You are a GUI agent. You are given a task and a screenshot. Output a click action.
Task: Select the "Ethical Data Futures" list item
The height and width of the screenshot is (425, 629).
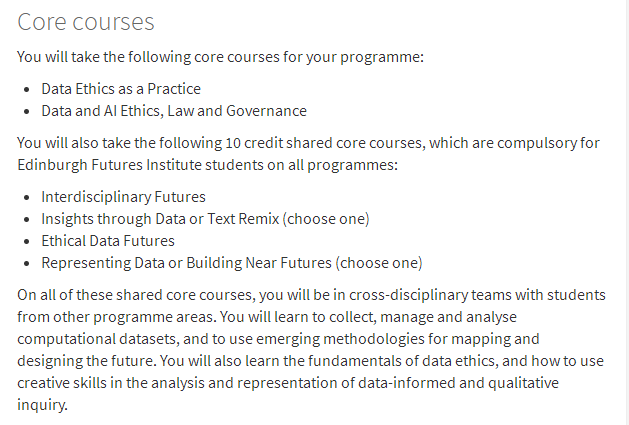click(108, 240)
